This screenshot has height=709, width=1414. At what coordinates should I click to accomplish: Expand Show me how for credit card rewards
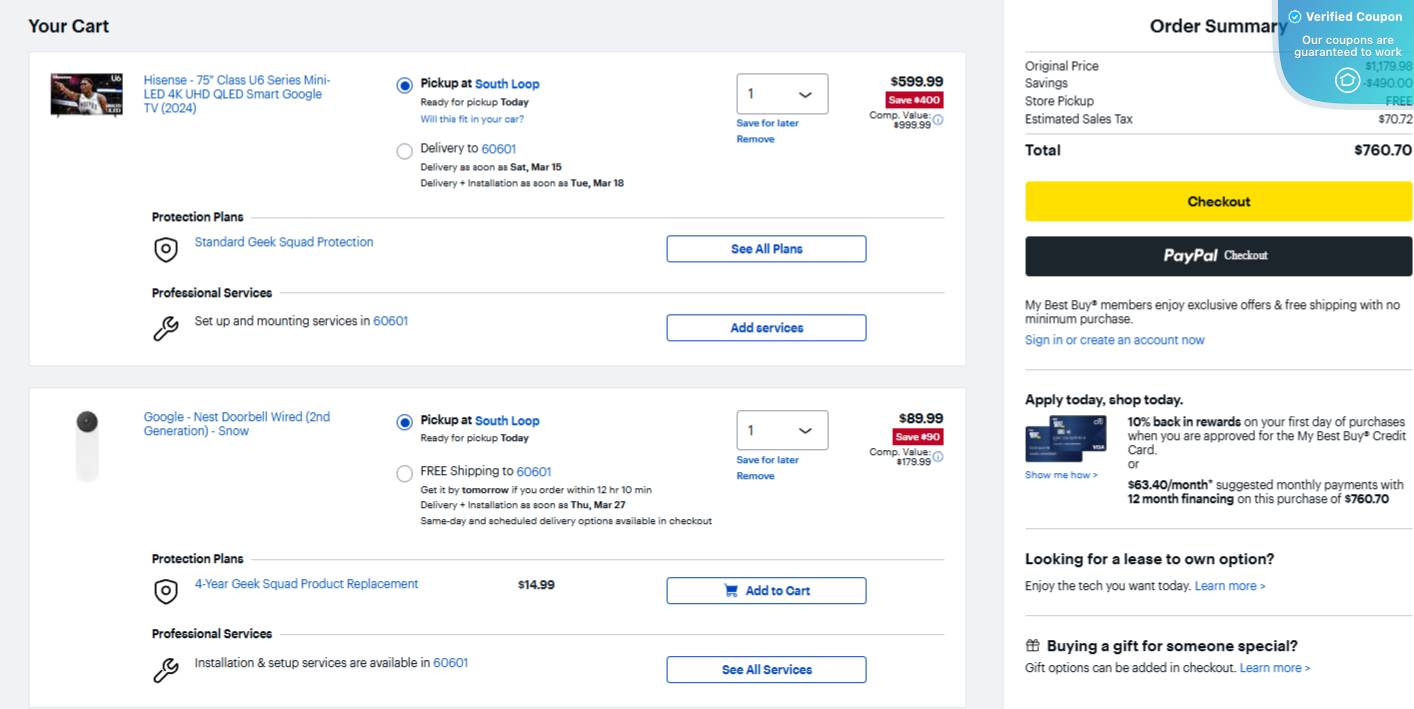point(1059,475)
